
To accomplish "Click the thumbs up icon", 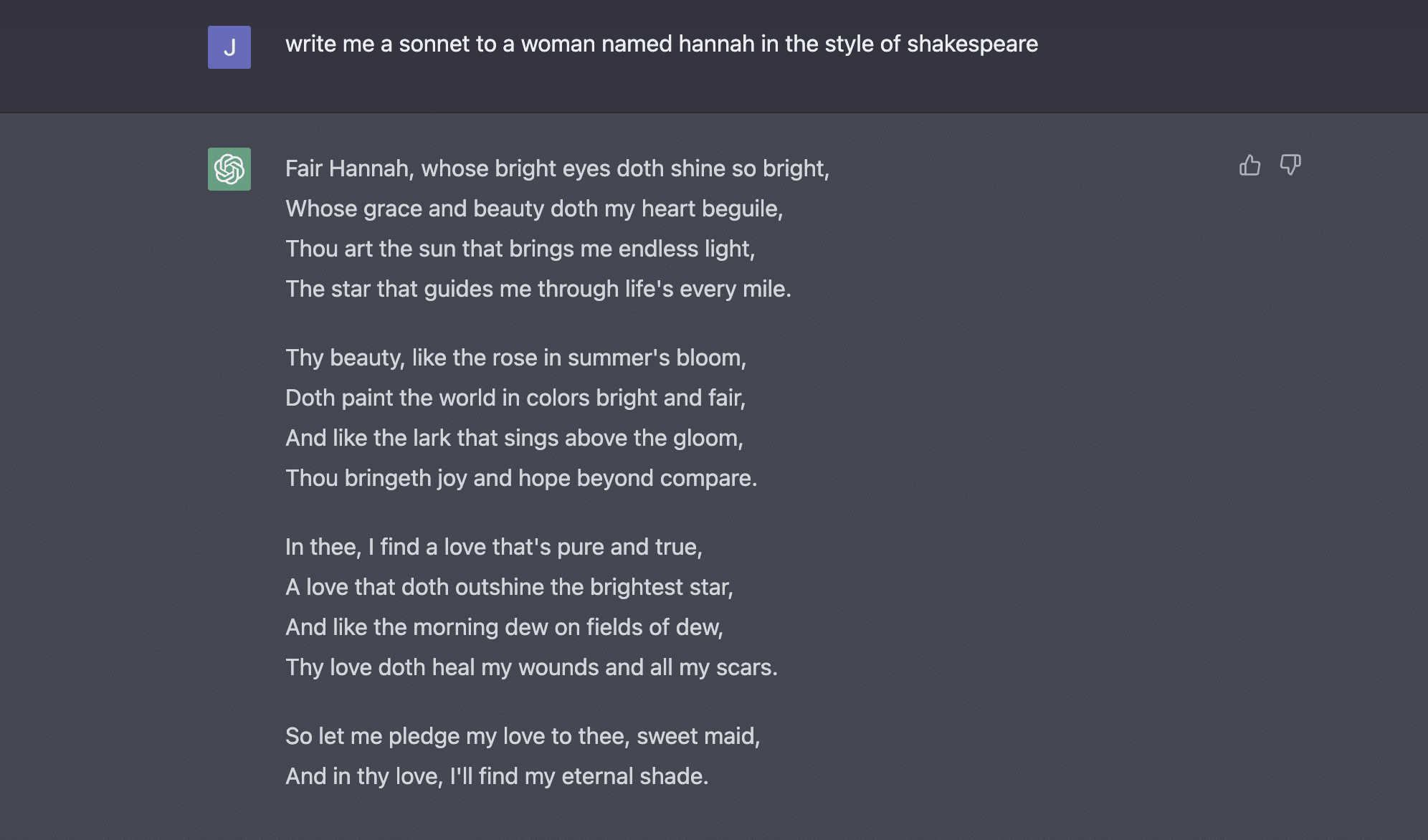I will point(1249,166).
